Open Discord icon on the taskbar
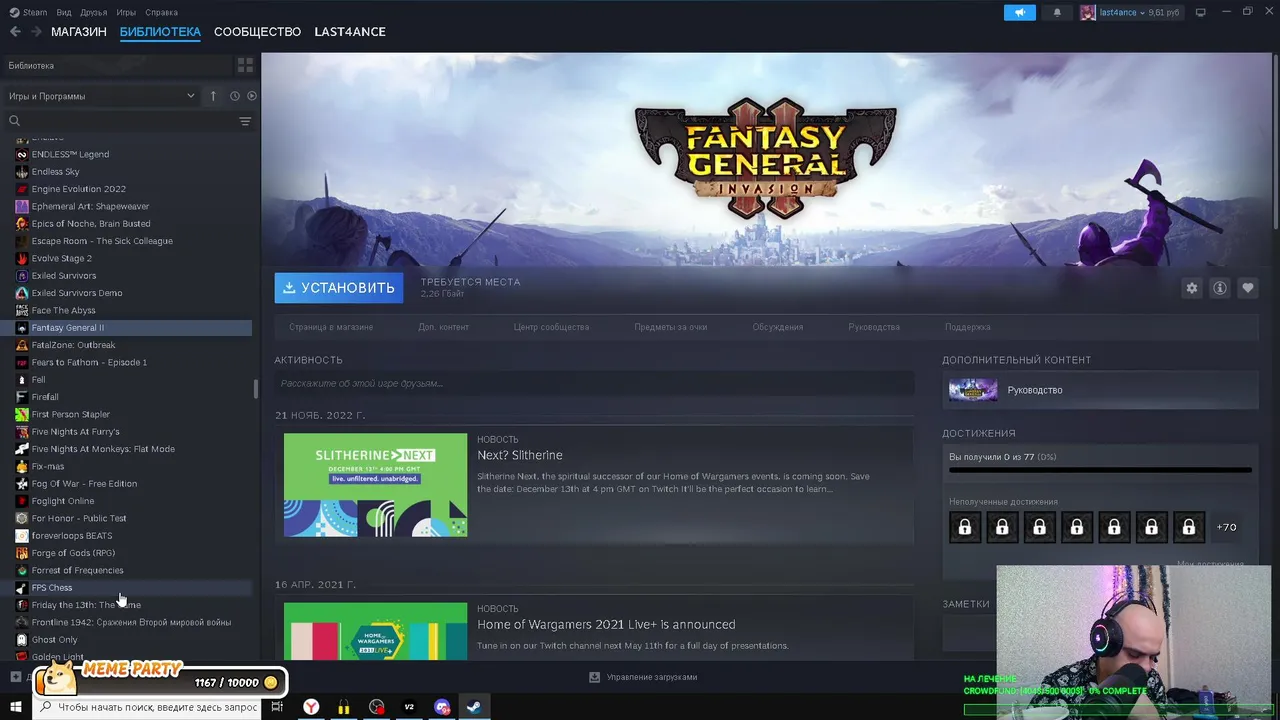This screenshot has height=720, width=1280. tap(442, 707)
